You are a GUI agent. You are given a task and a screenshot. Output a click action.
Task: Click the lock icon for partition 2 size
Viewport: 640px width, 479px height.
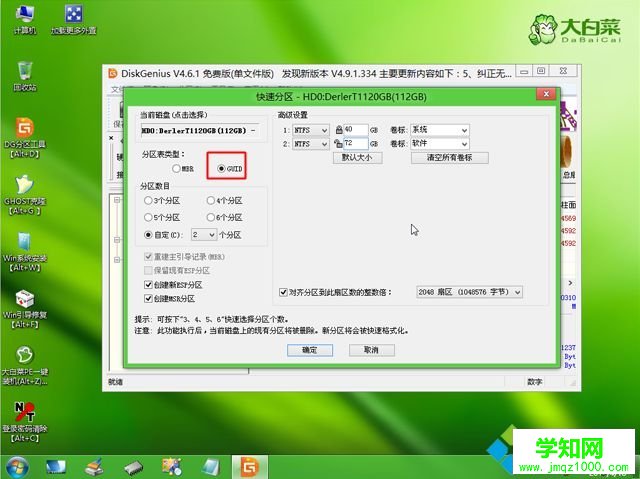(x=338, y=144)
